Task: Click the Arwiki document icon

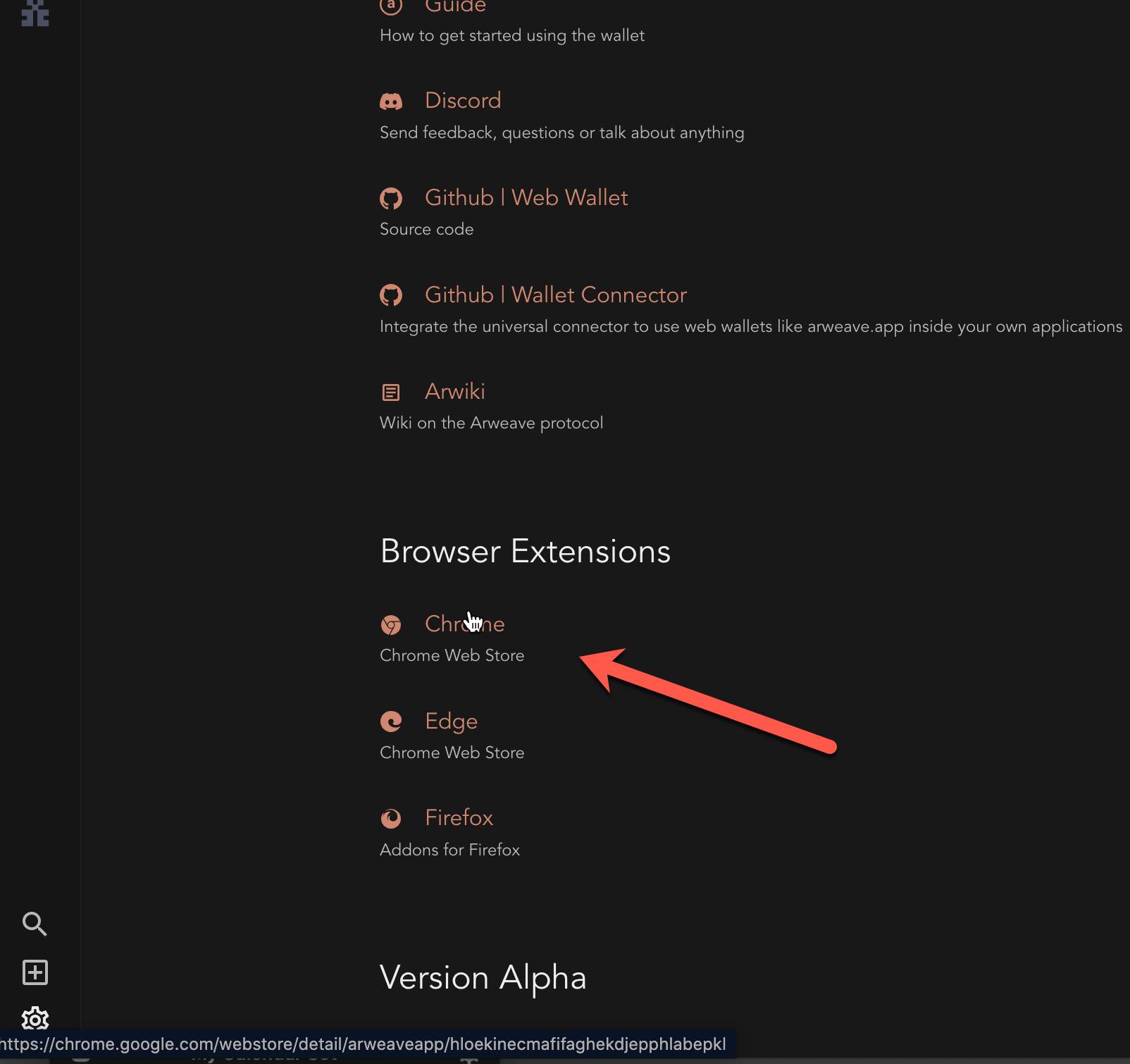Action: [x=391, y=392]
